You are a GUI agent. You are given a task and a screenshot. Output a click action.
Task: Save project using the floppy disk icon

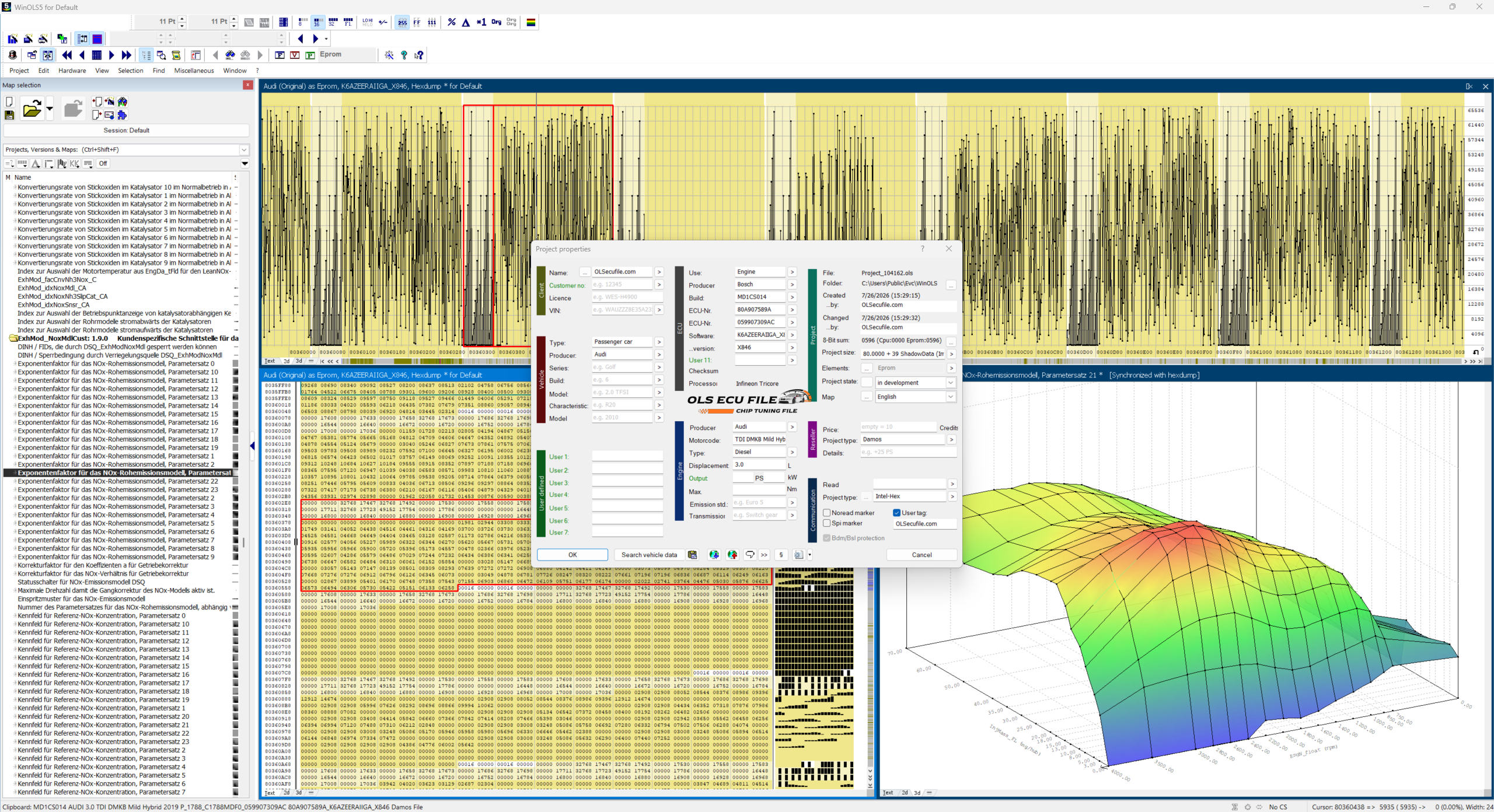[x=9, y=115]
